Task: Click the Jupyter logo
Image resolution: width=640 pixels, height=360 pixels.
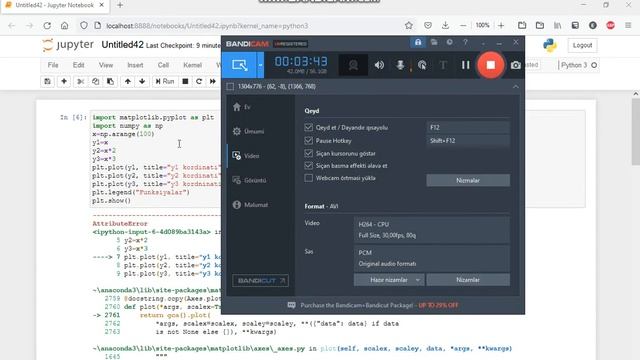Action: [x=68, y=45]
